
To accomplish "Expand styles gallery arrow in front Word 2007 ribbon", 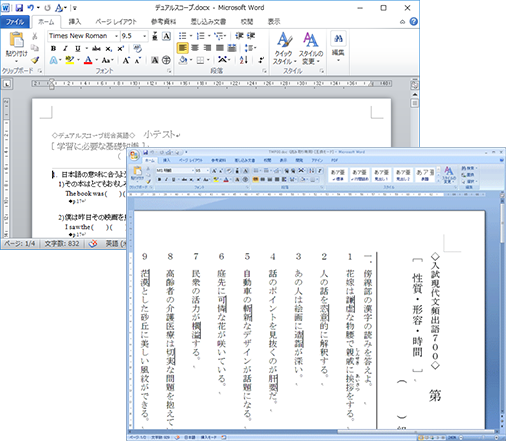I will (x=439, y=180).
